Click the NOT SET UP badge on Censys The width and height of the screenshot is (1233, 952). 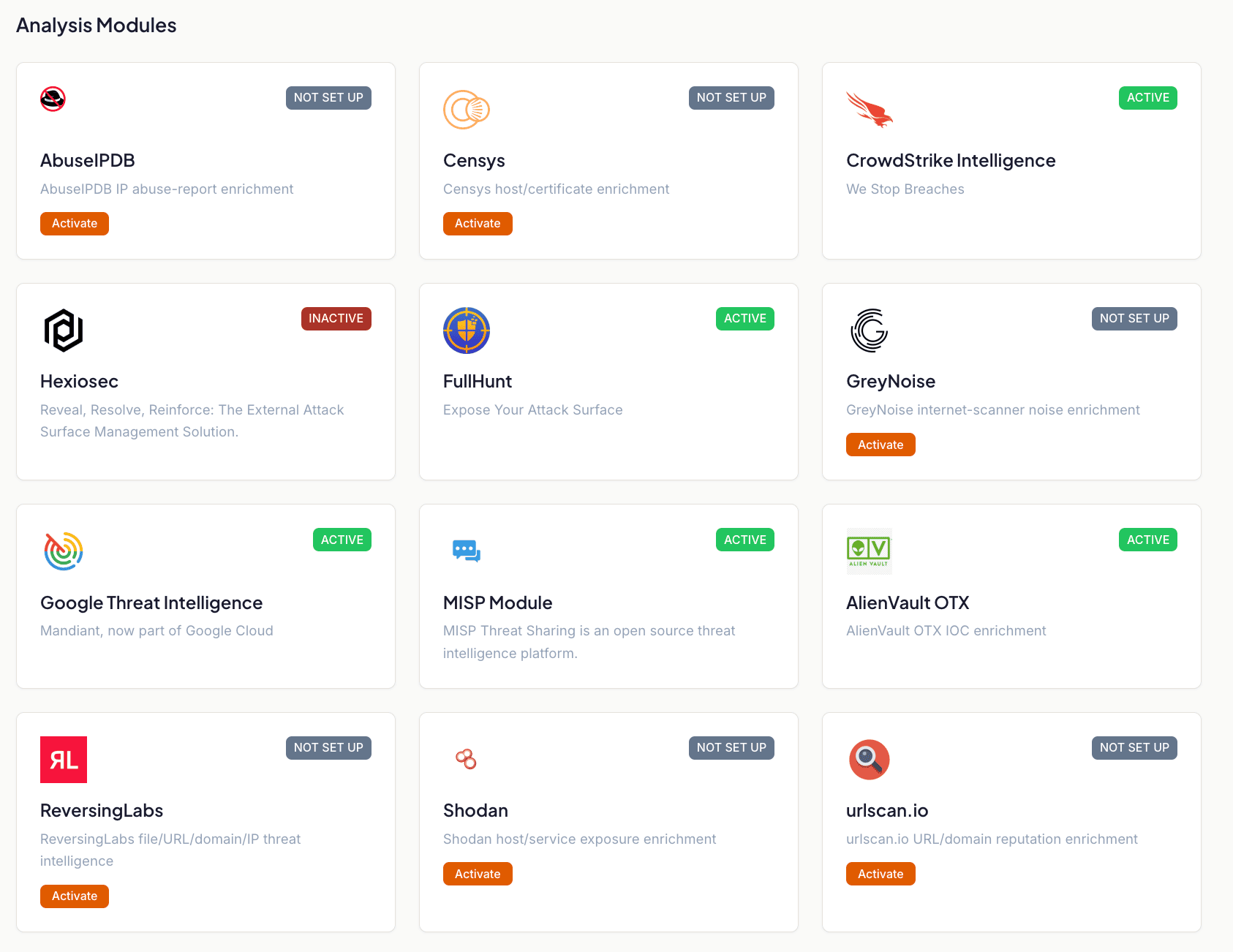click(x=731, y=98)
